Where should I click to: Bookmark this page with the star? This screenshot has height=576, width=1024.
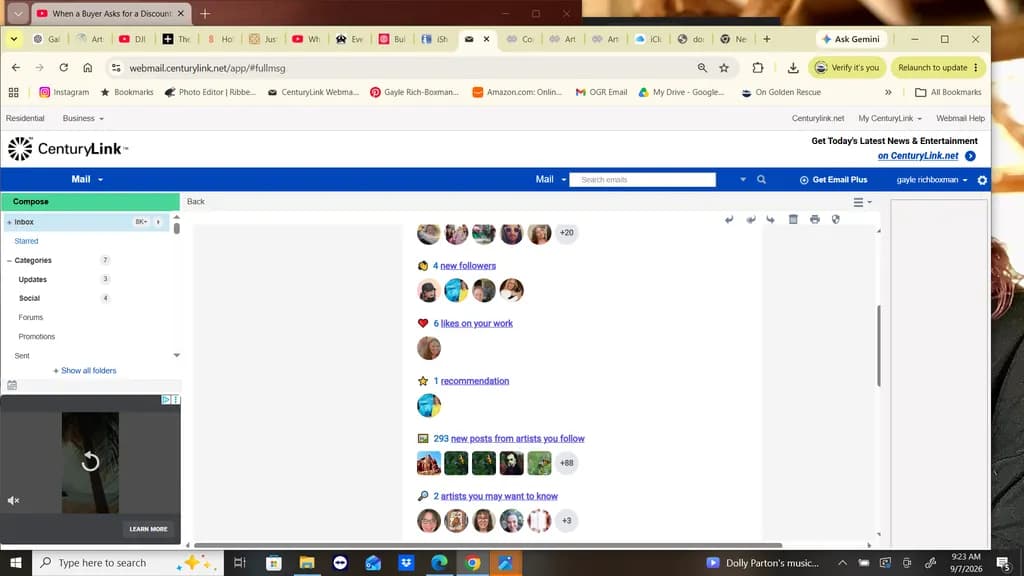tap(724, 68)
